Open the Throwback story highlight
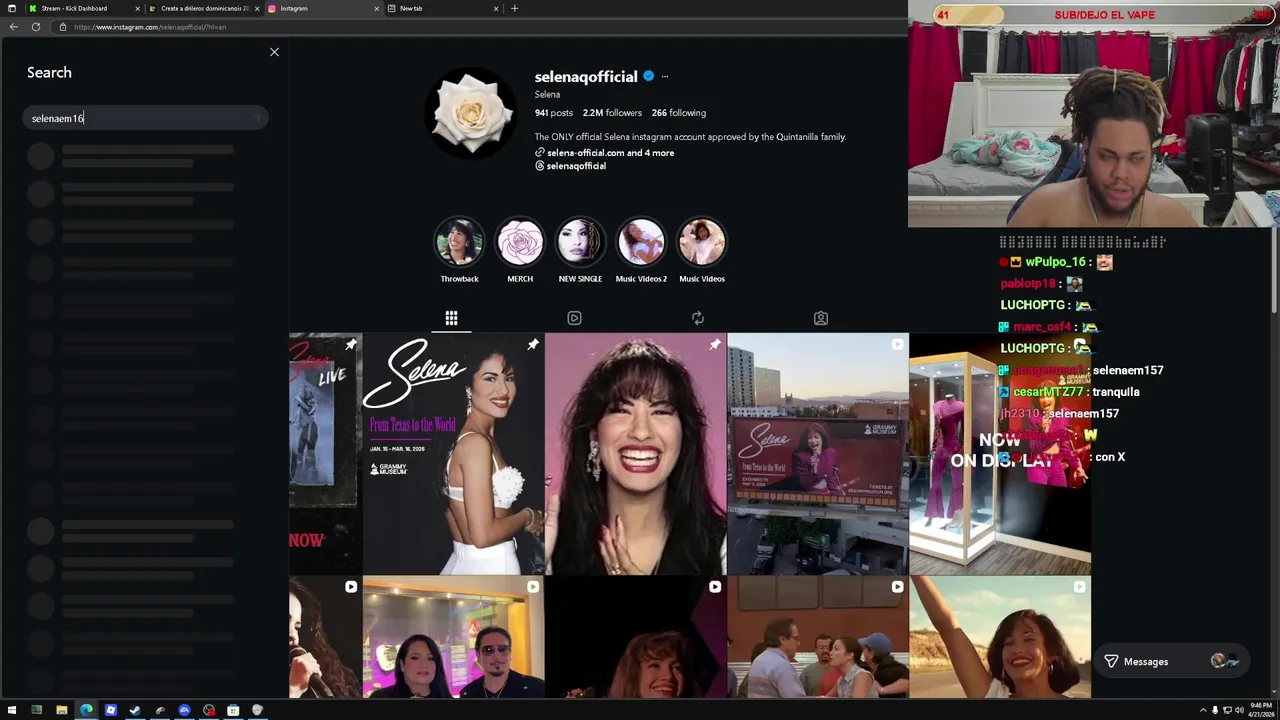 (459, 249)
